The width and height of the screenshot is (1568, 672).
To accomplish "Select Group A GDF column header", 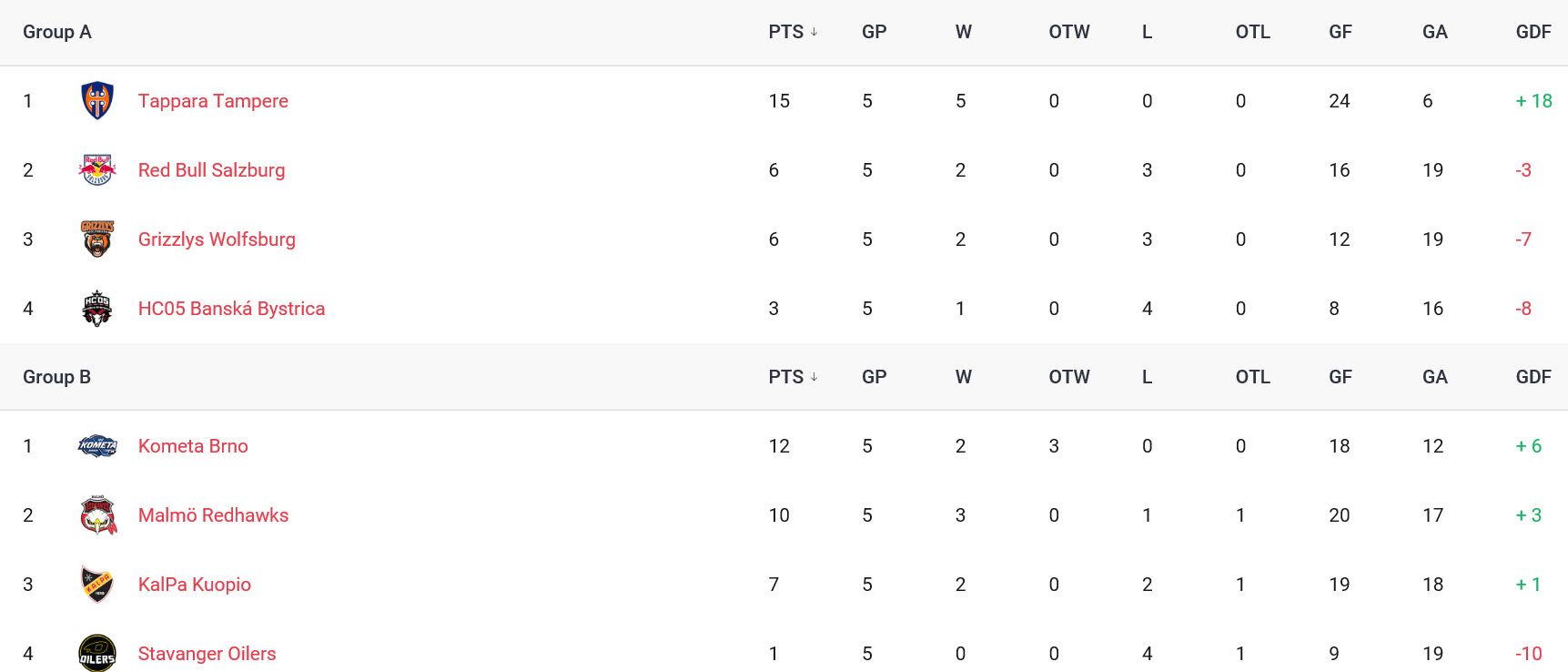I will pos(1533,32).
